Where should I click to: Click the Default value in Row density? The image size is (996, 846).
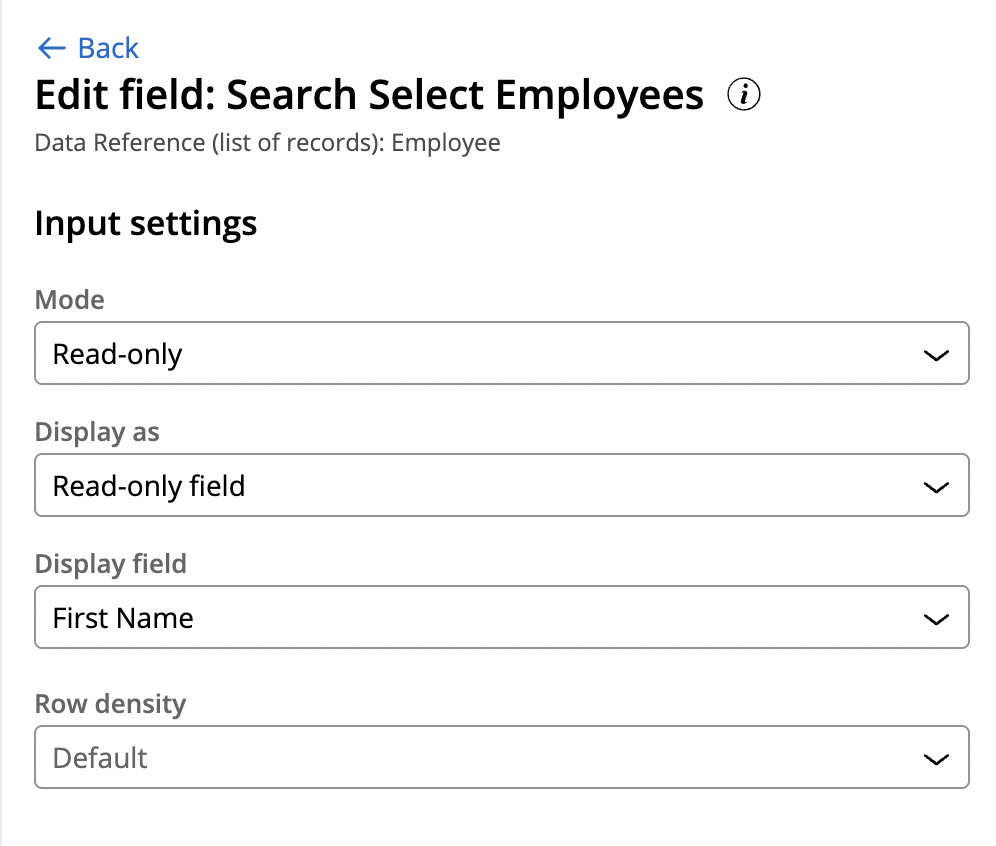100,758
